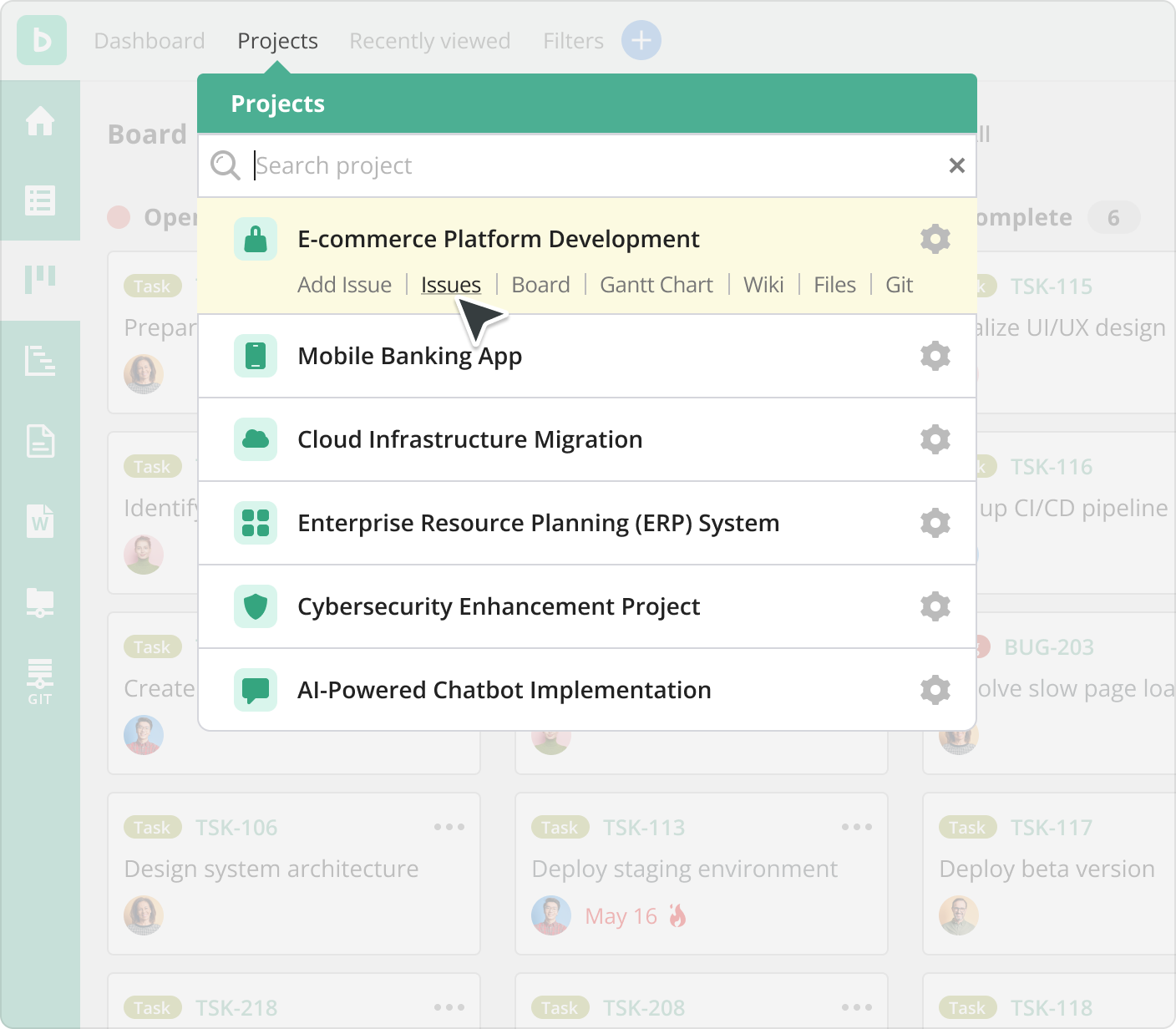Click the cloud icon for Cloud Infrastructure Migration
The width and height of the screenshot is (1176, 1029).
pos(256,439)
